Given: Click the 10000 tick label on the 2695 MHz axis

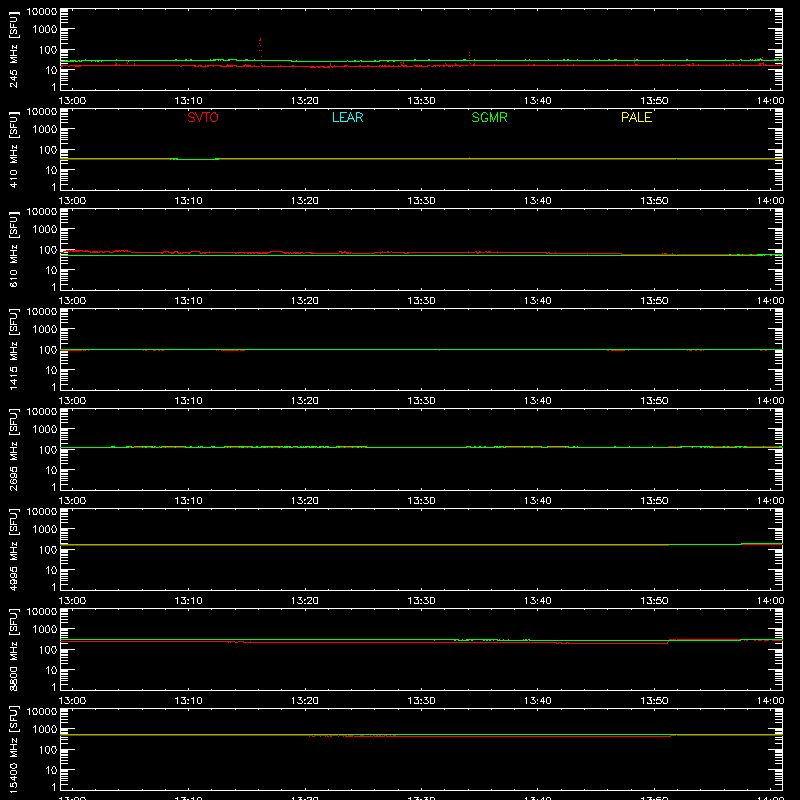Looking at the screenshot, I should 42,412.
